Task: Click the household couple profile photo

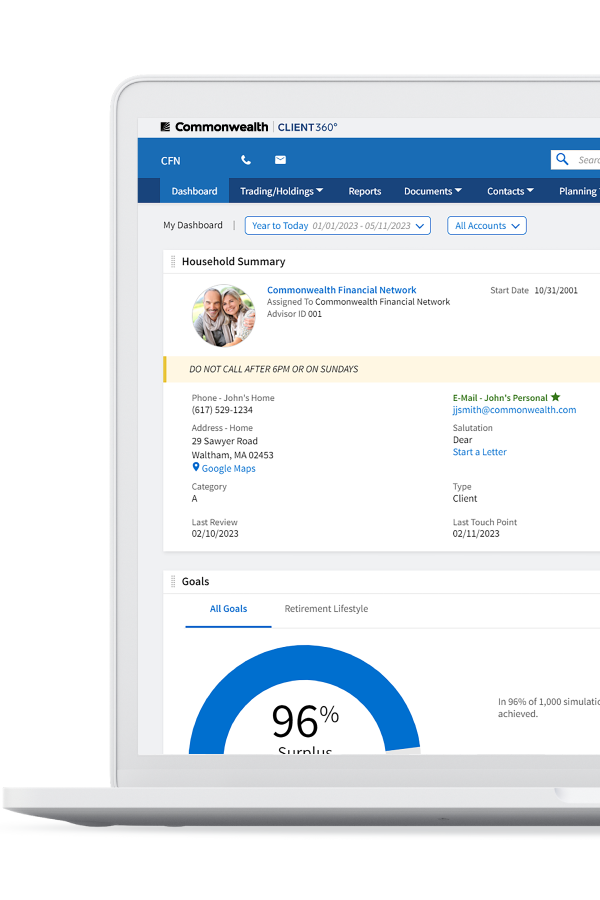Action: point(223,316)
